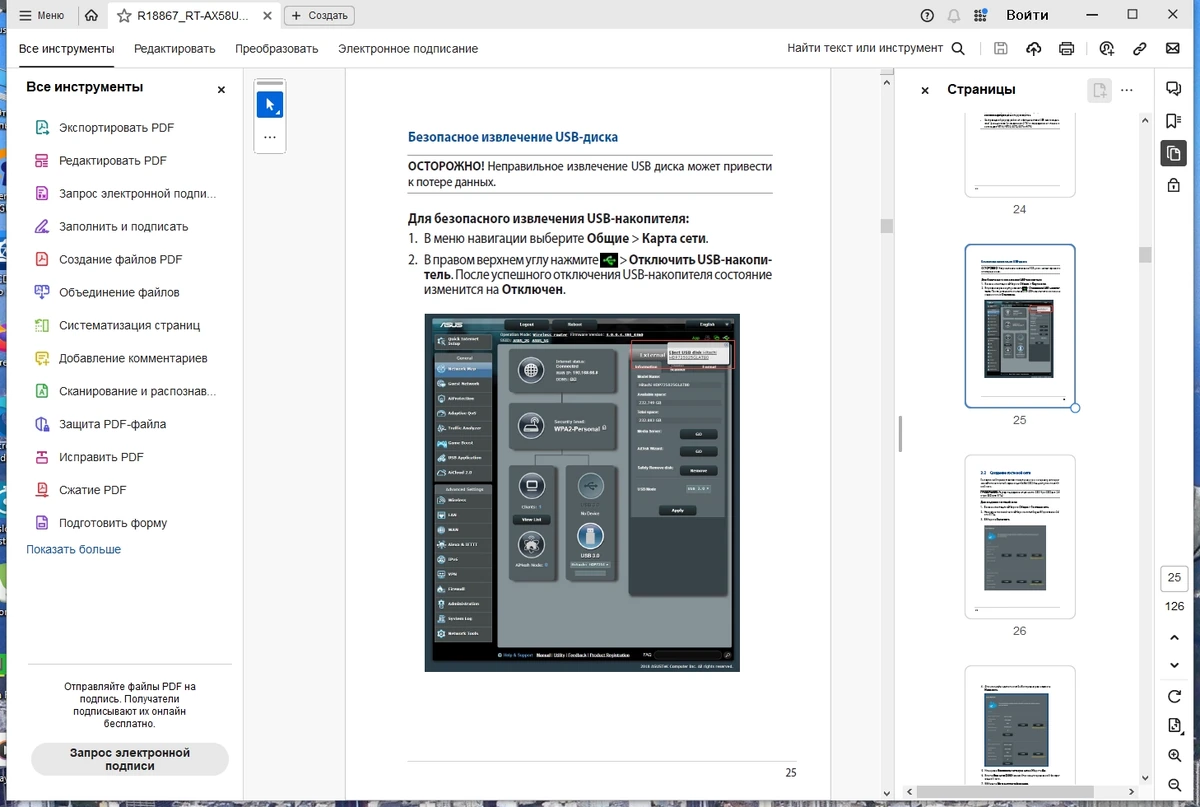This screenshot has width=1200, height=807.
Task: Open Защита PDF-файла tool
Action: (112, 425)
